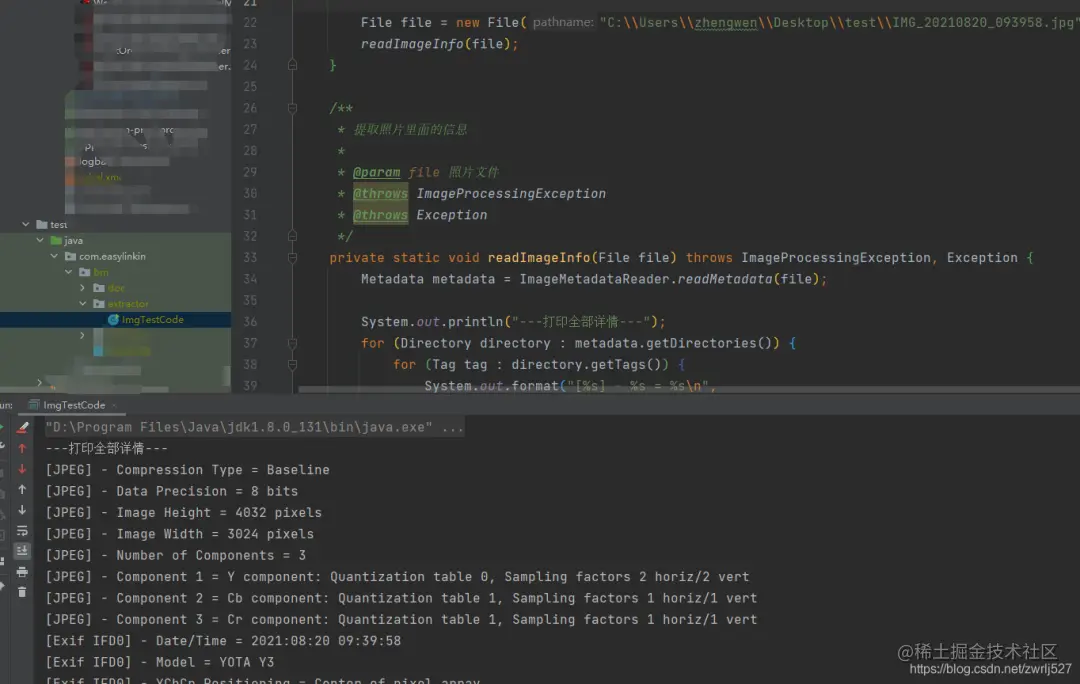Screen dimensions: 1080x684
Task: Click @throws tag before ImageProcessingException in Javadoc
Action: pyautogui.click(x=380, y=194)
